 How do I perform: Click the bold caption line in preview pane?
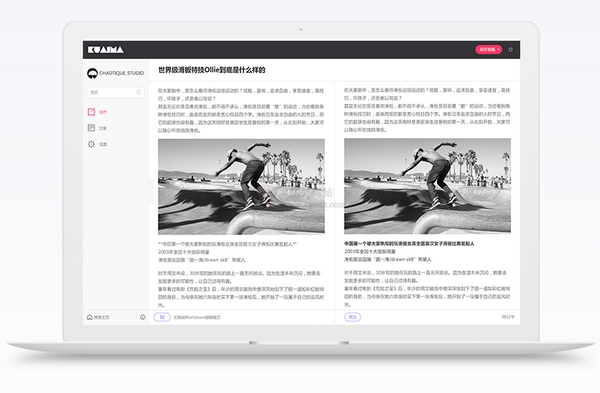pyautogui.click(x=409, y=243)
